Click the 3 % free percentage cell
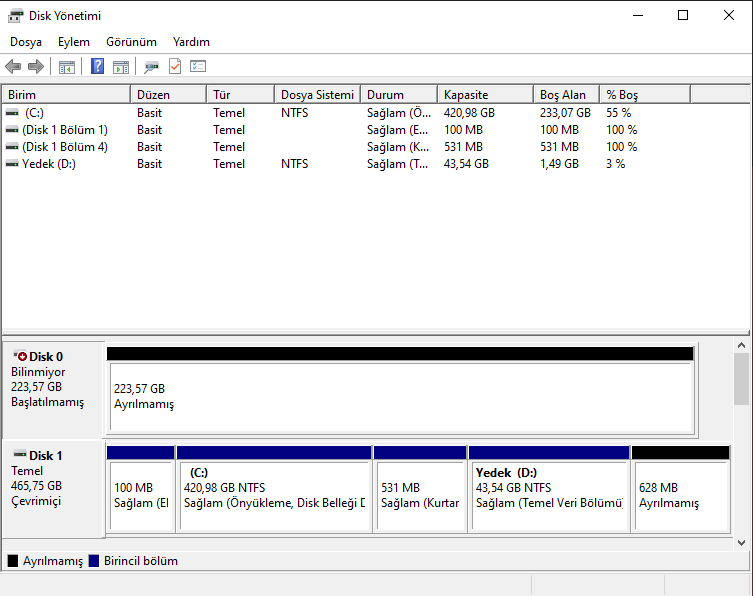 pos(616,164)
